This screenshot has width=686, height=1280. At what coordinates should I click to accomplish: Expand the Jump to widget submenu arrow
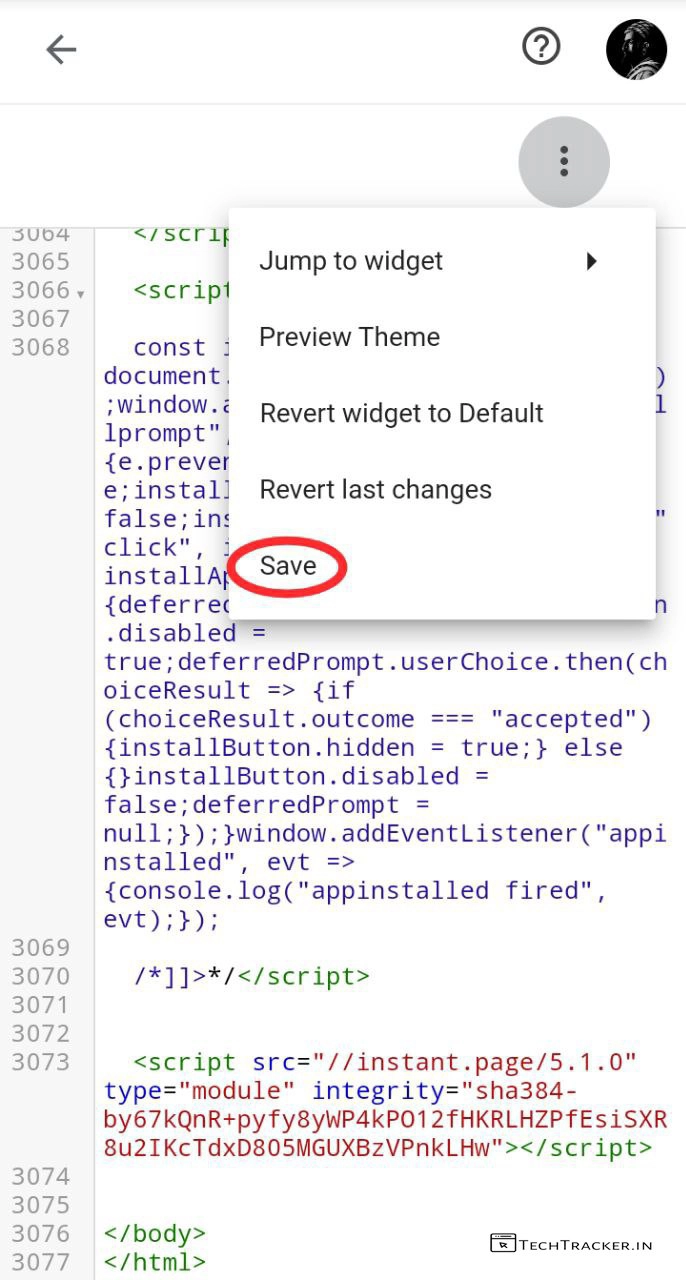click(x=591, y=261)
